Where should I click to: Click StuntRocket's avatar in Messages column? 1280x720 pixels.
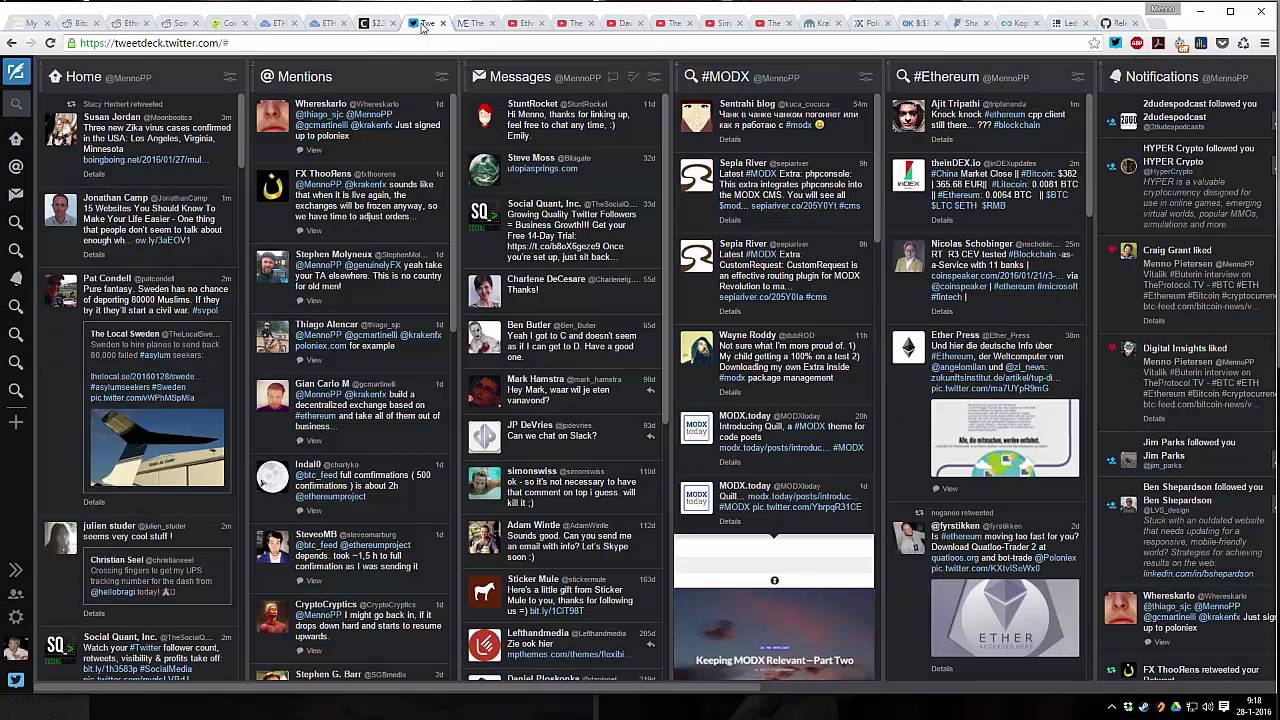pyautogui.click(x=484, y=116)
